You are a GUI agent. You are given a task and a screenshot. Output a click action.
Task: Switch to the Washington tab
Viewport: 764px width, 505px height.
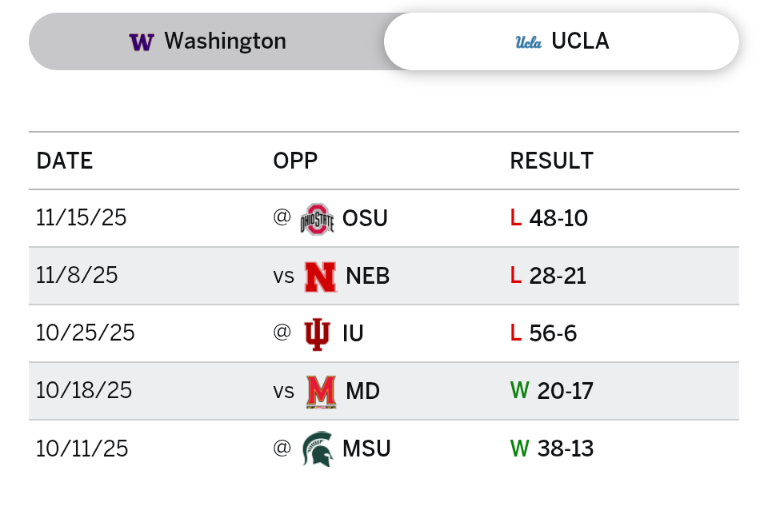pyautogui.click(x=207, y=42)
